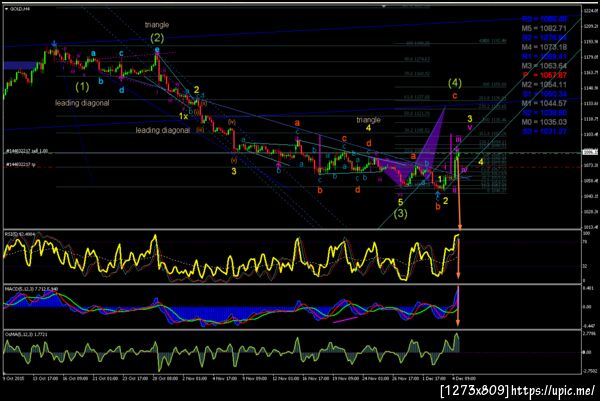This screenshot has height=401, width=600.
Task: Select the triangle text above wave (2)
Action: 157,25
